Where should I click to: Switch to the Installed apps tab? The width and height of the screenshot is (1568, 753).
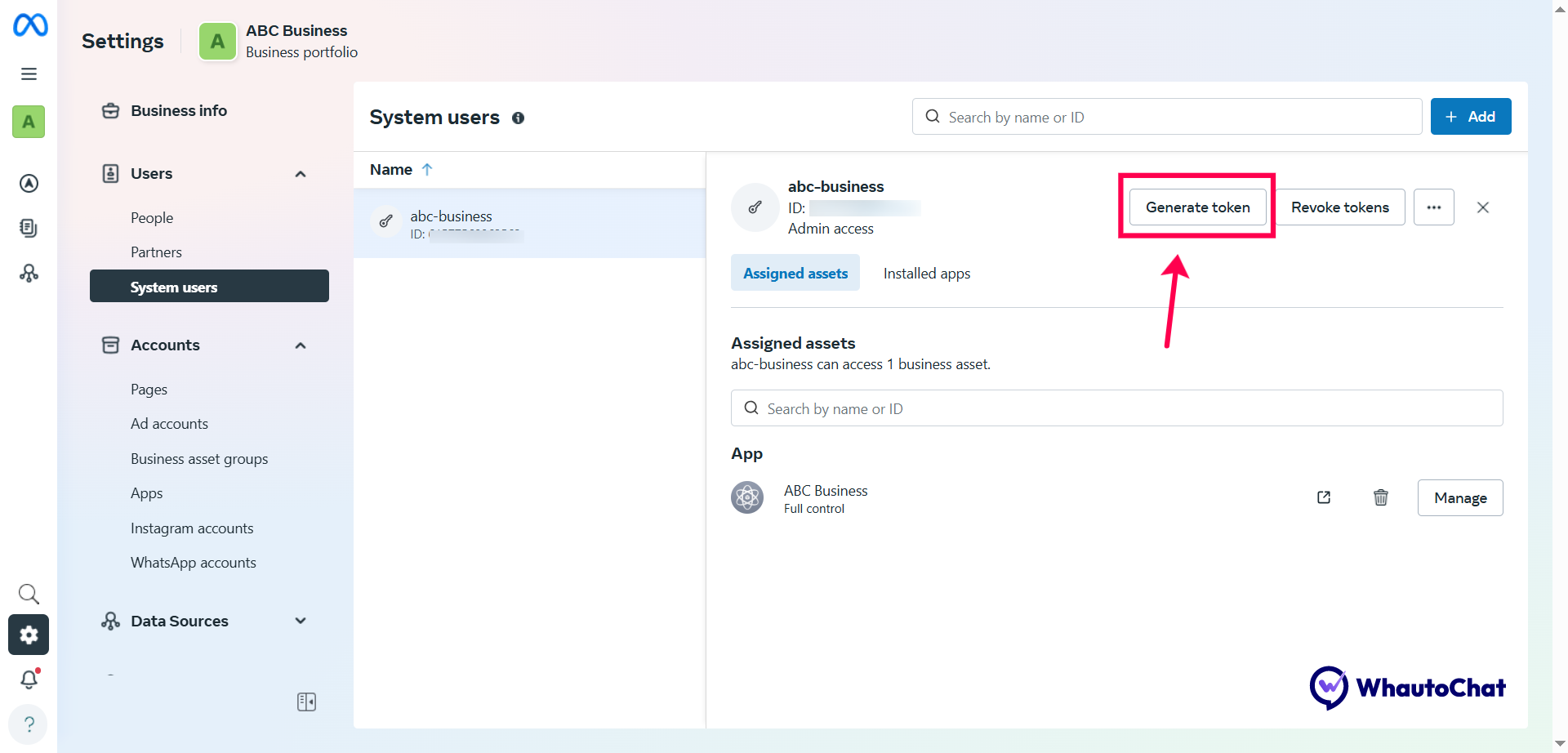pyautogui.click(x=926, y=274)
